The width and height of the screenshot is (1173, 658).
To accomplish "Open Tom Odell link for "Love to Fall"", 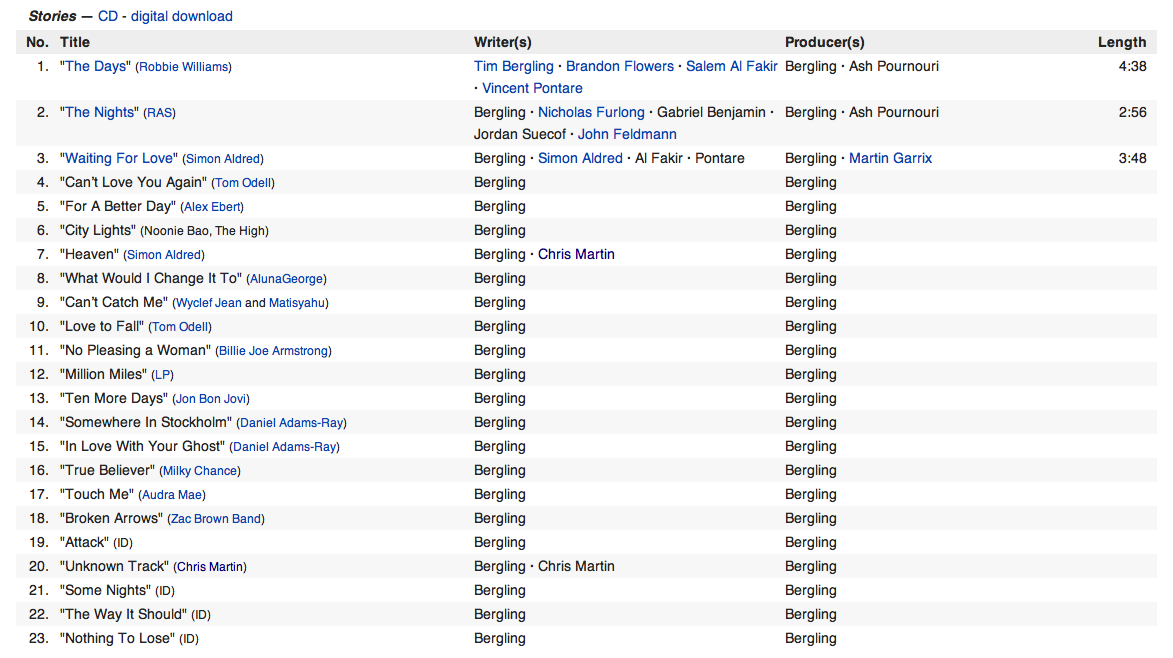I will point(180,327).
